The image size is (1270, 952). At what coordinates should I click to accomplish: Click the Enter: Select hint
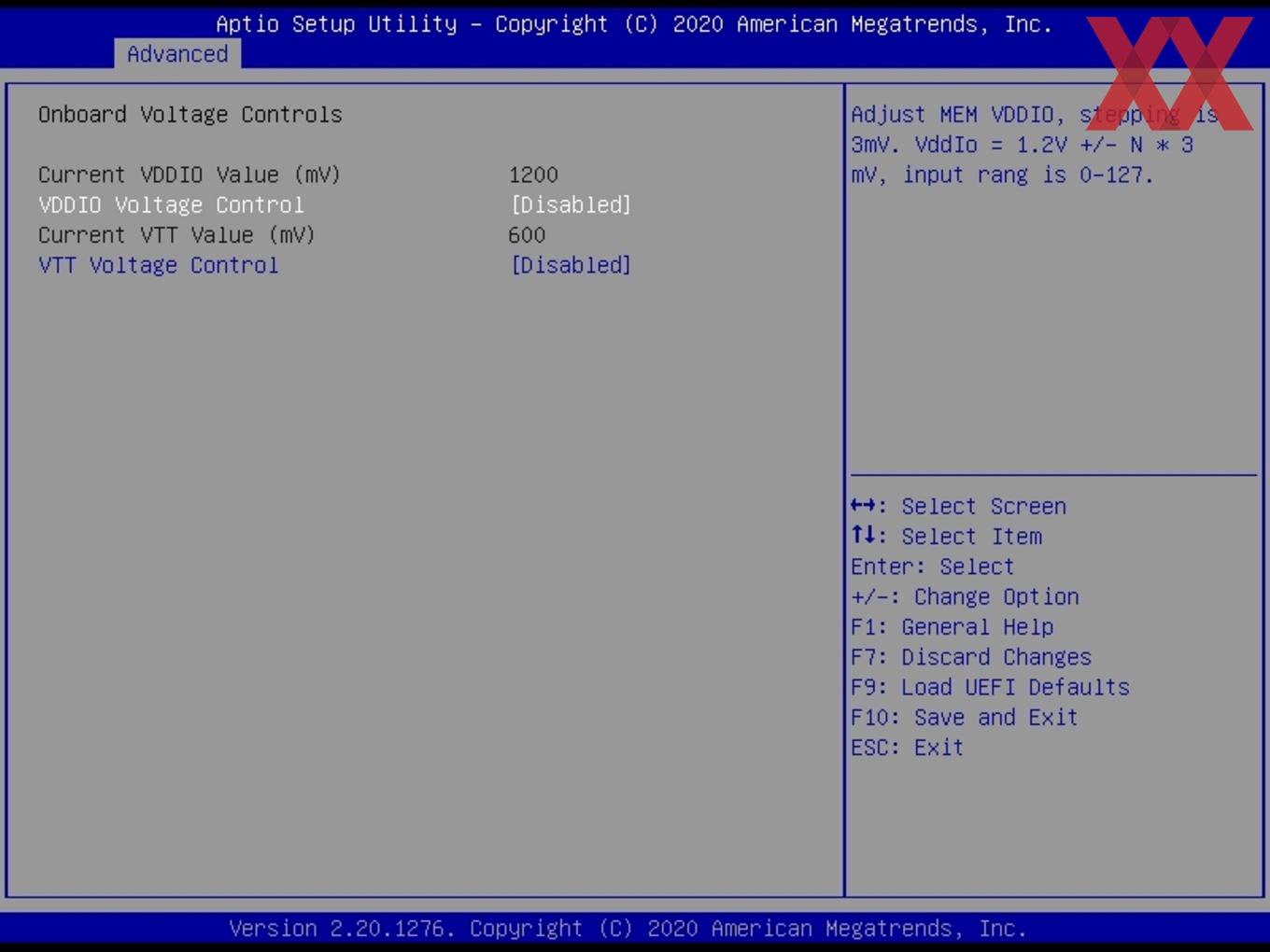point(932,567)
